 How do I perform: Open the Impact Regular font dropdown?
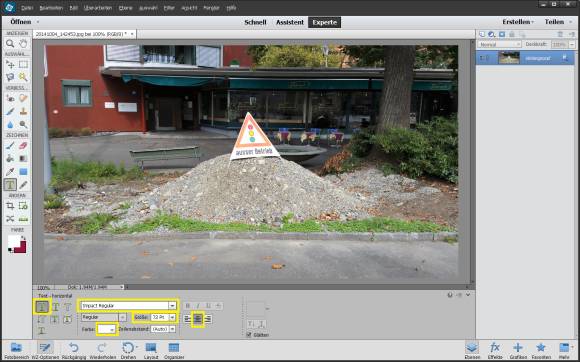(172, 306)
